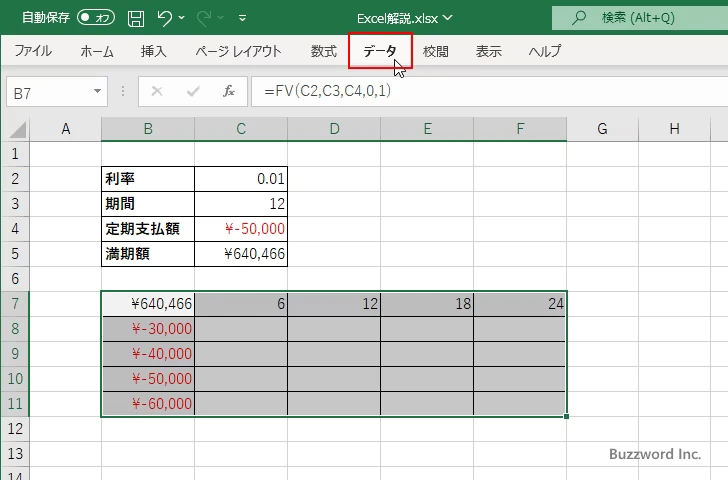Select column G header
This screenshot has height=480, width=728.
[602, 129]
